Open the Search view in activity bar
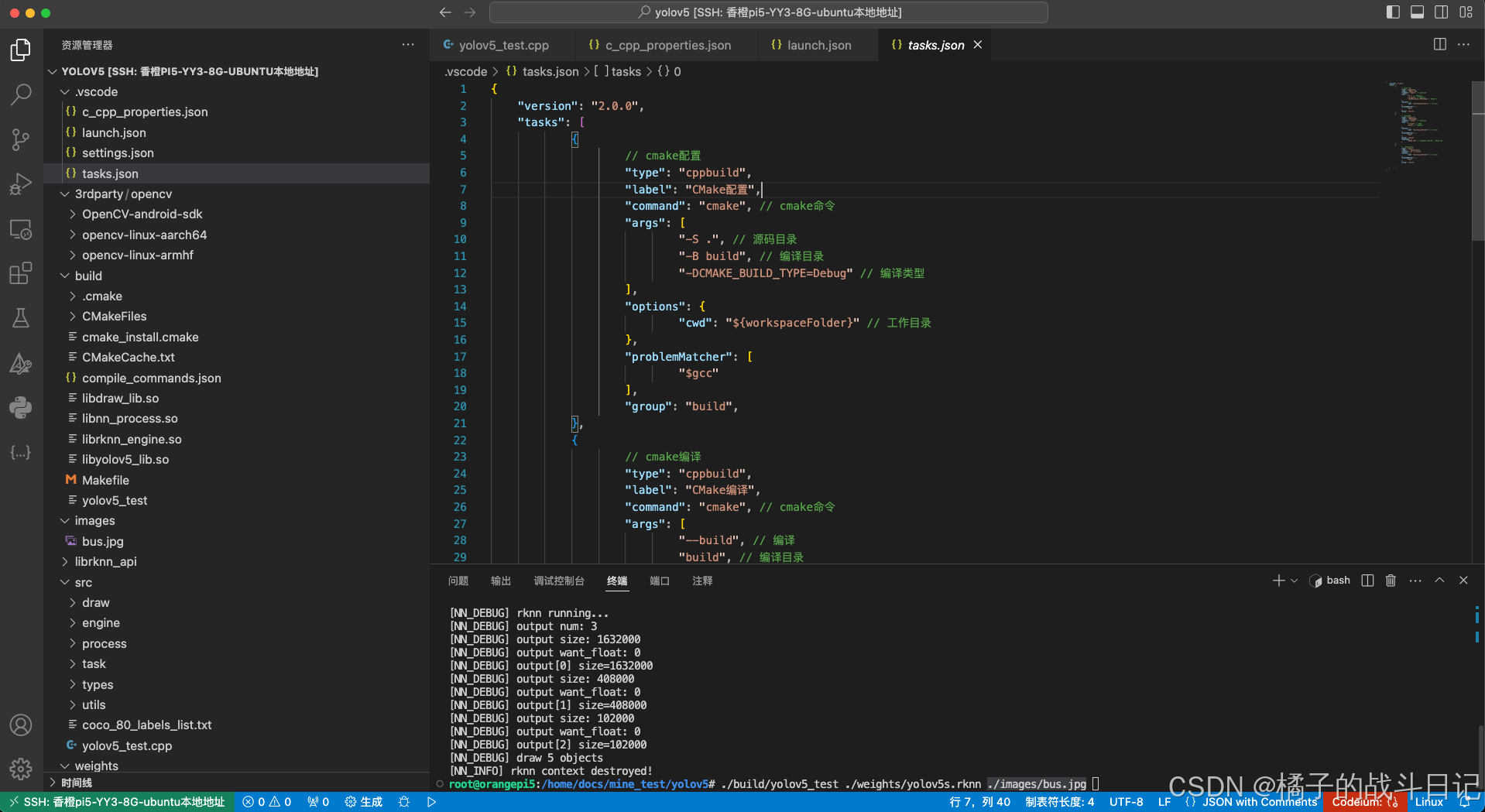 pyautogui.click(x=21, y=94)
